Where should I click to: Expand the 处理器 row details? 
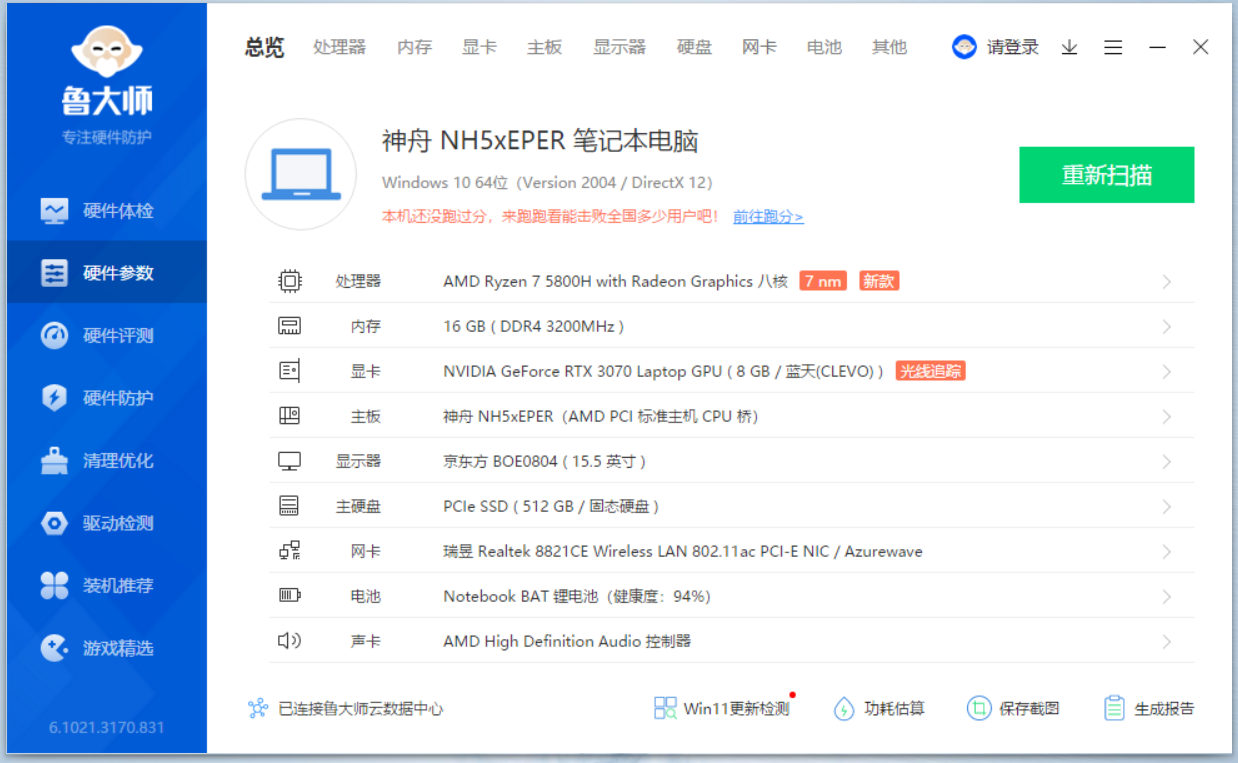[x=1167, y=281]
